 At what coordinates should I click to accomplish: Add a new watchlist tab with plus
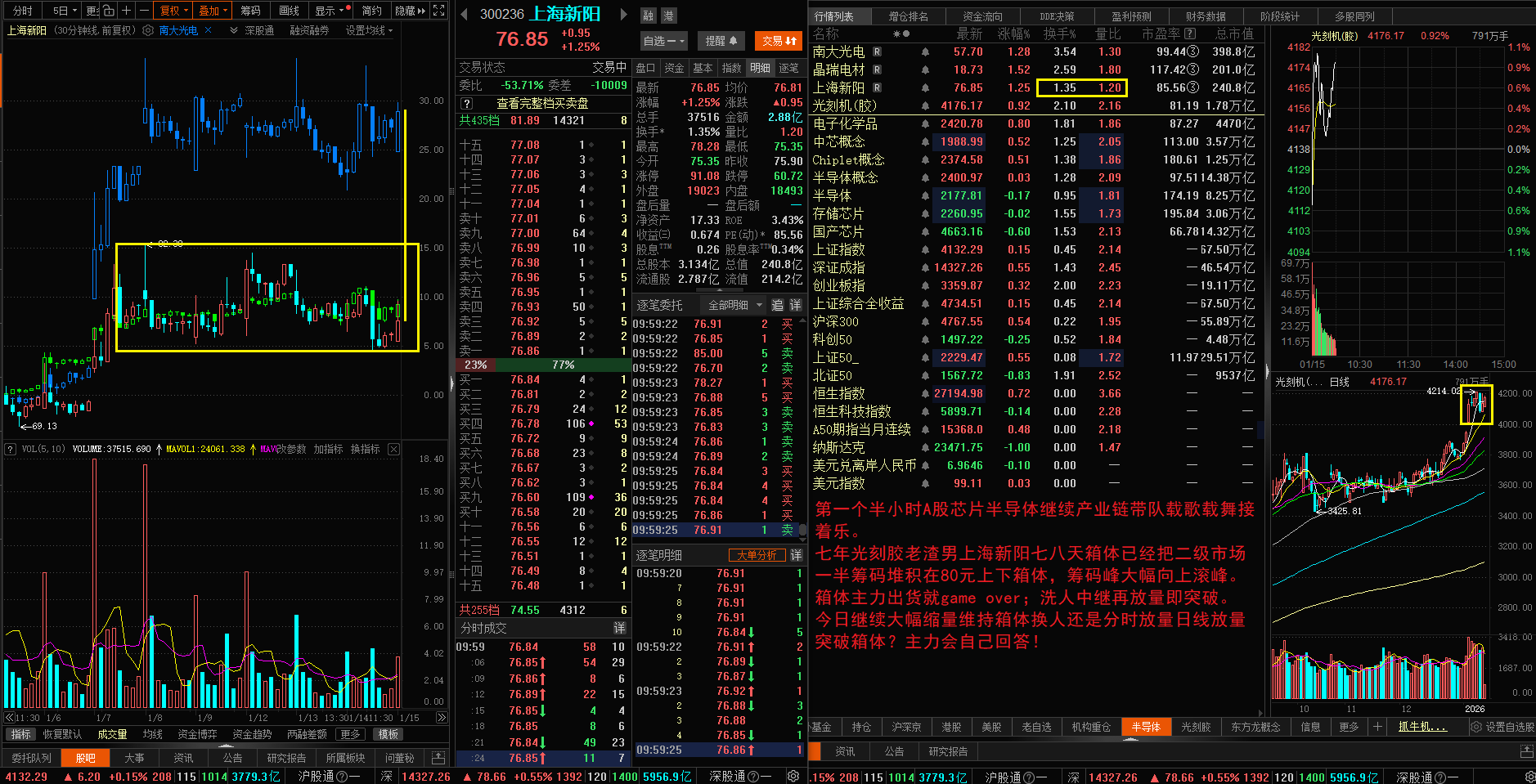pyautogui.click(x=1377, y=727)
